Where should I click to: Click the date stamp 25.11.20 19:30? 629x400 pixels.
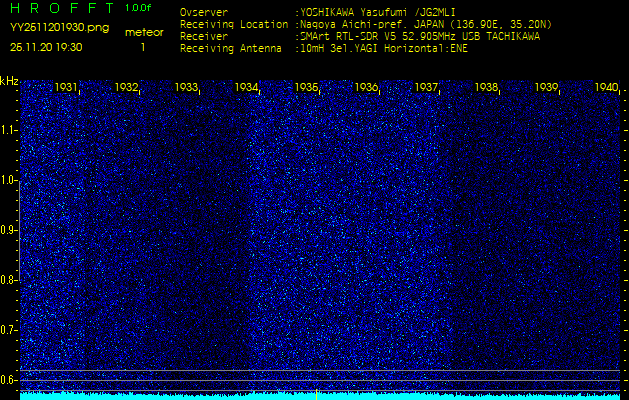46,47
